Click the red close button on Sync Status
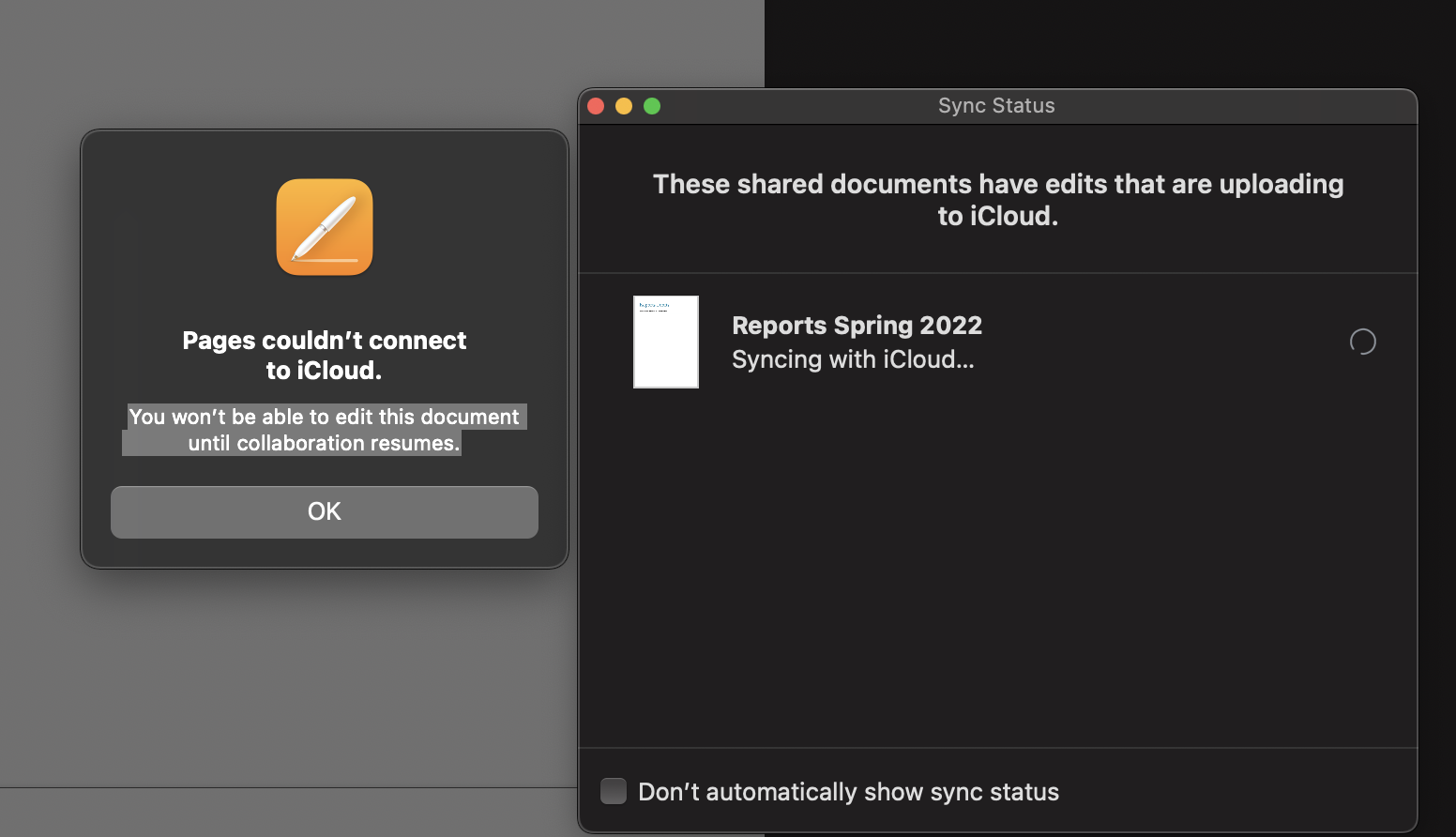 coord(596,106)
